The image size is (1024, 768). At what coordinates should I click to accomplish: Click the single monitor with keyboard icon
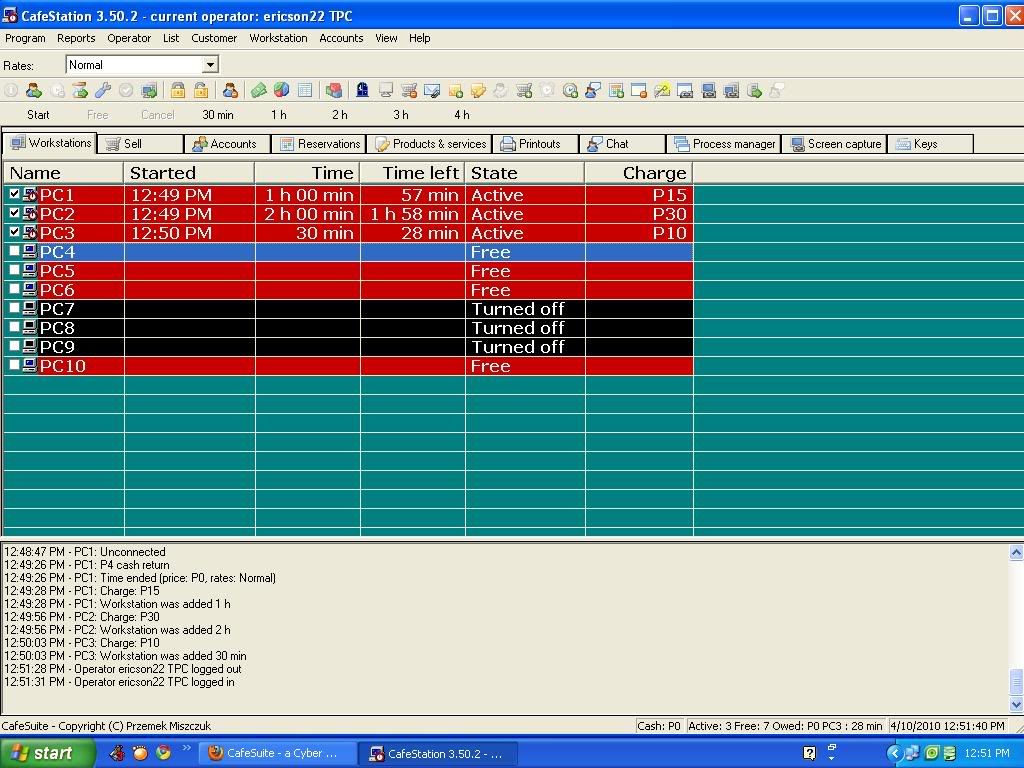coord(709,91)
